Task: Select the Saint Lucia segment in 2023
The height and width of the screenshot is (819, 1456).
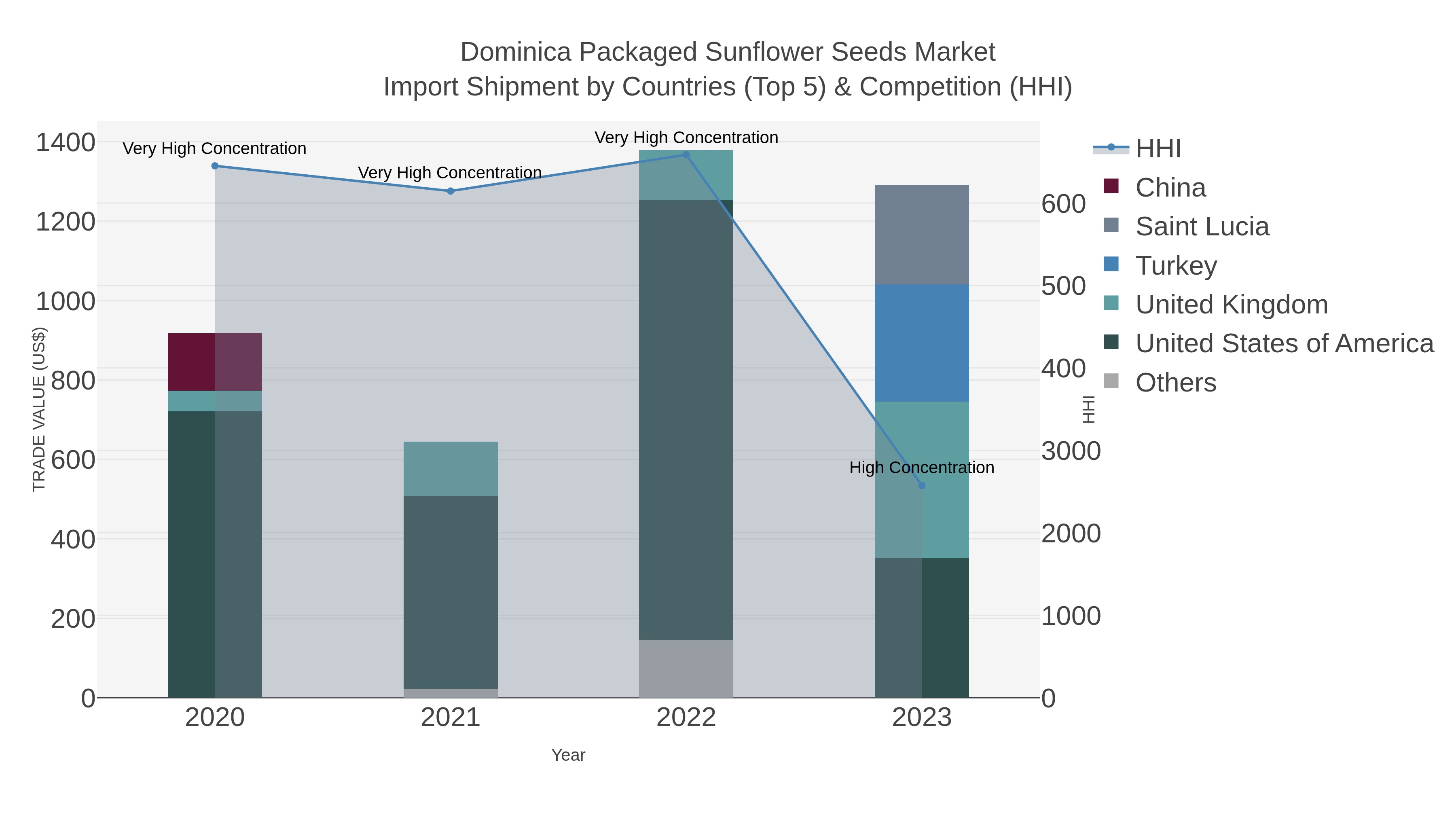Action: (x=922, y=235)
